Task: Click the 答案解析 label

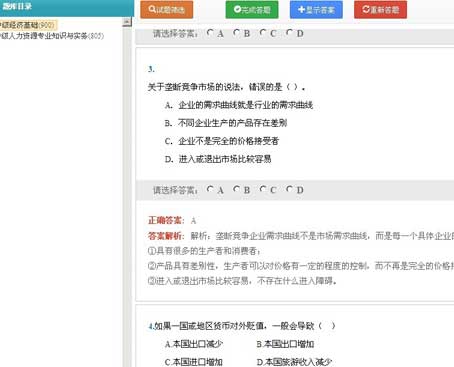Action: [x=166, y=236]
